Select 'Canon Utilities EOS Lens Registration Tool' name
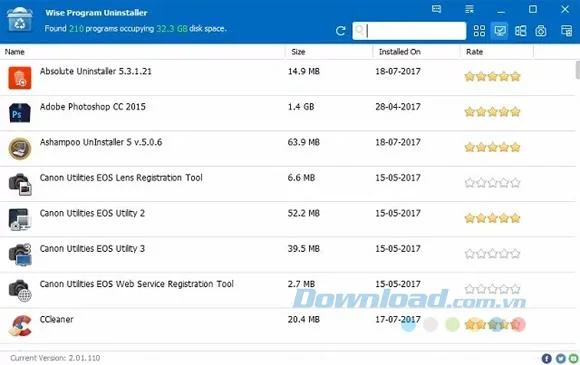The height and width of the screenshot is (365, 580). 121,178
